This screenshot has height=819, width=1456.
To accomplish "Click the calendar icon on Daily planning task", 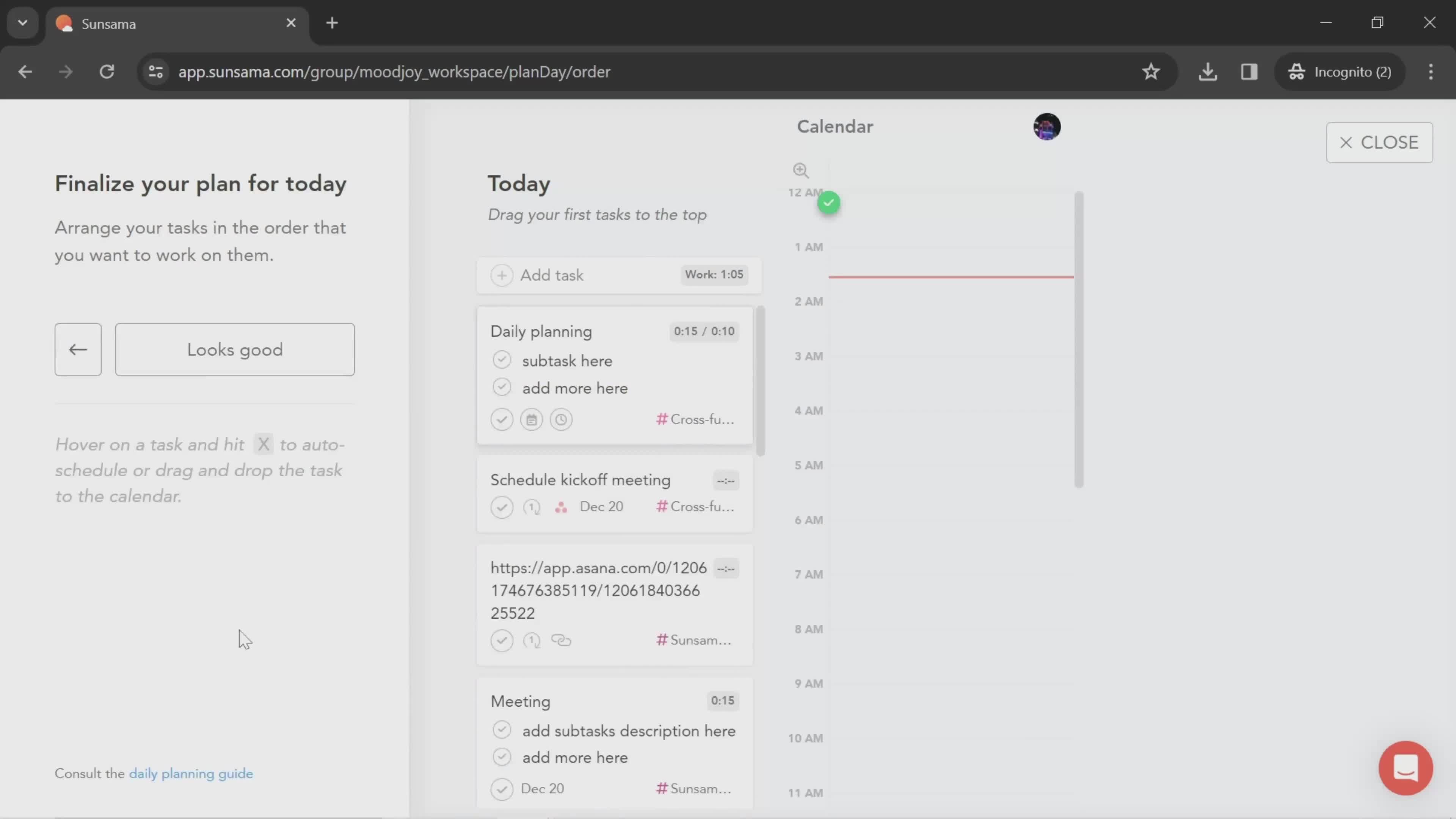I will pos(532,419).
